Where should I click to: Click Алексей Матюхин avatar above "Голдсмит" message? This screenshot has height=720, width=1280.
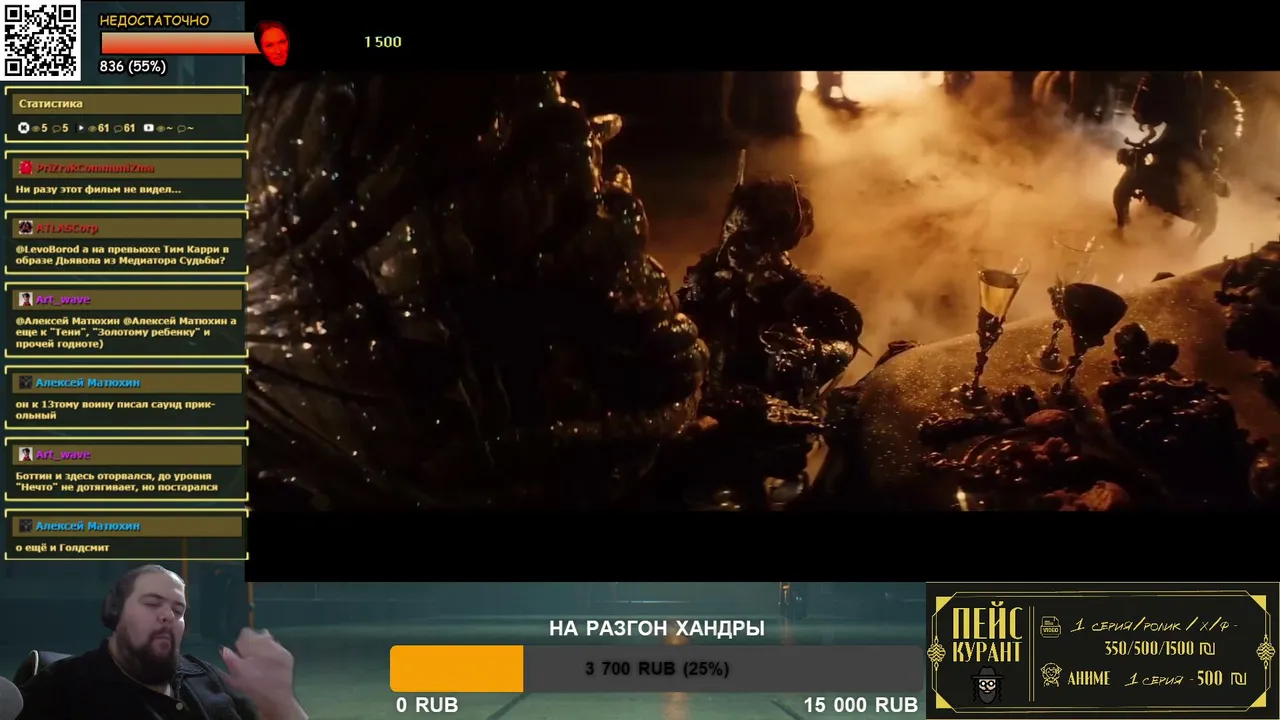pyautogui.click(x=26, y=525)
